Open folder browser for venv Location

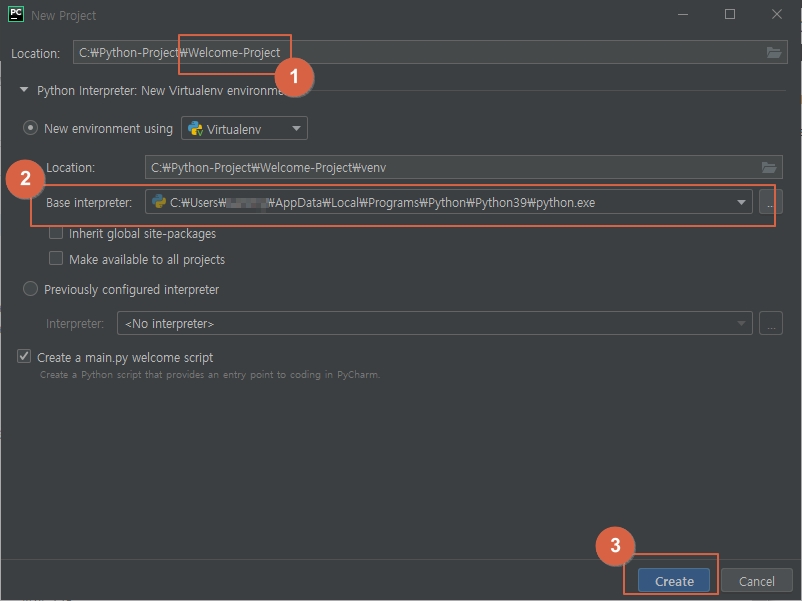click(x=769, y=167)
